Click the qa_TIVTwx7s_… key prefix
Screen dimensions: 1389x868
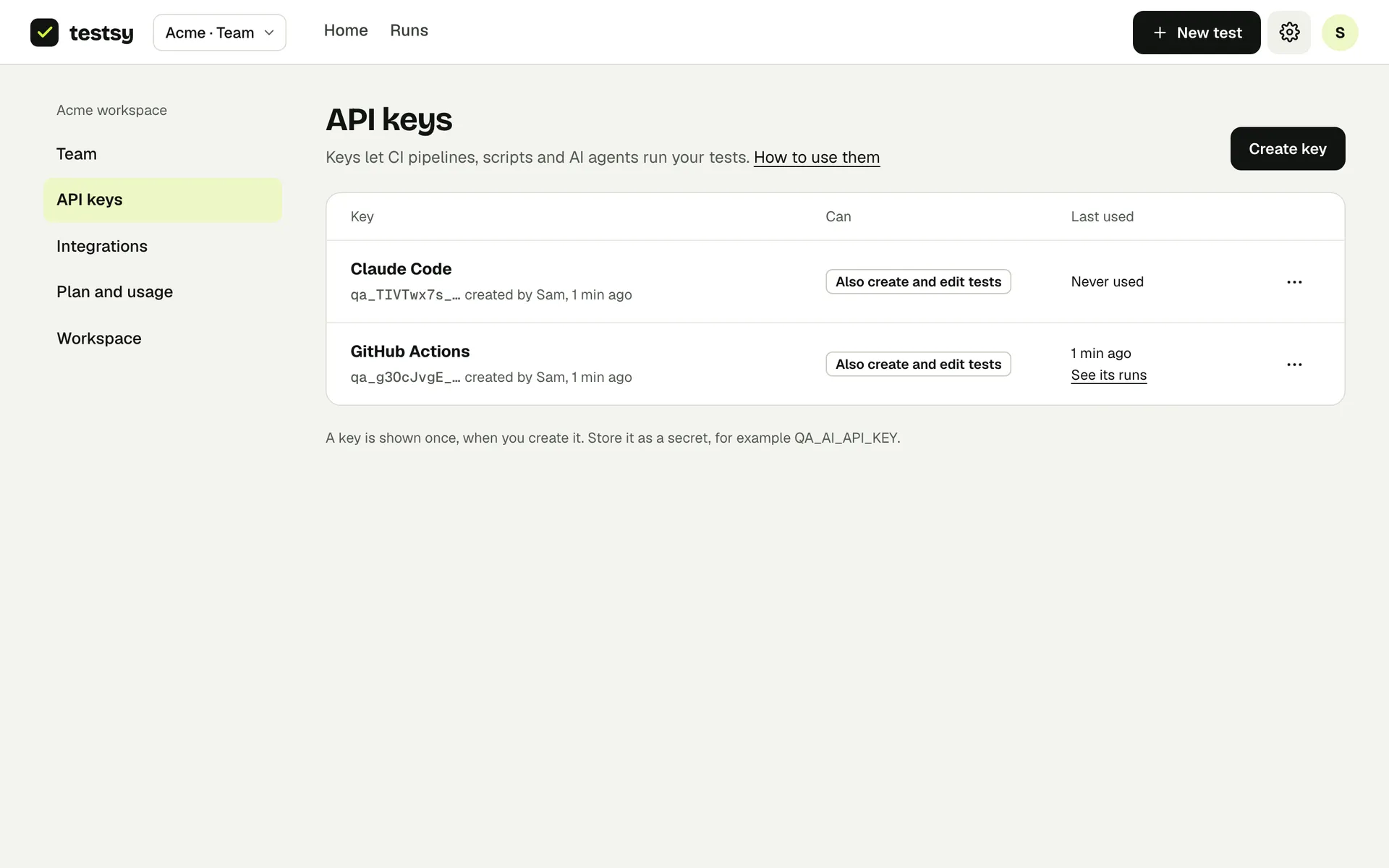(405, 295)
